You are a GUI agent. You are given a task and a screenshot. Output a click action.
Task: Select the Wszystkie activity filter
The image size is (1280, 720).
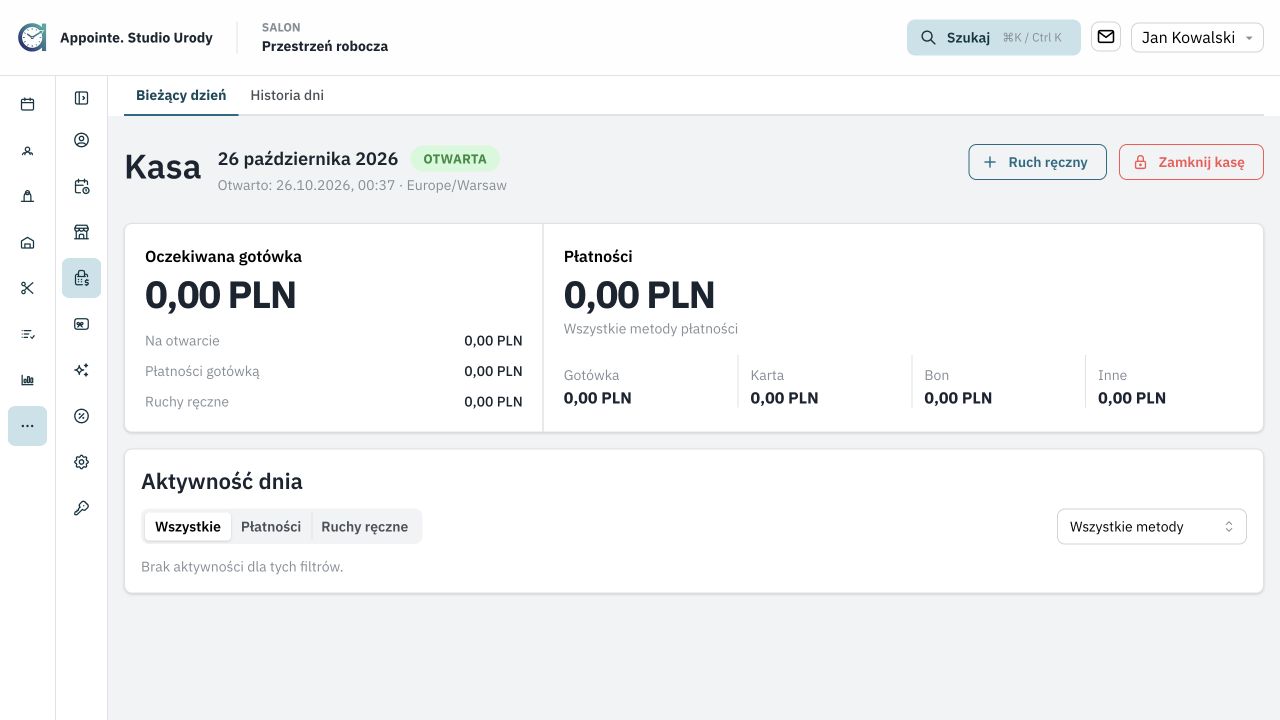pyautogui.click(x=188, y=527)
